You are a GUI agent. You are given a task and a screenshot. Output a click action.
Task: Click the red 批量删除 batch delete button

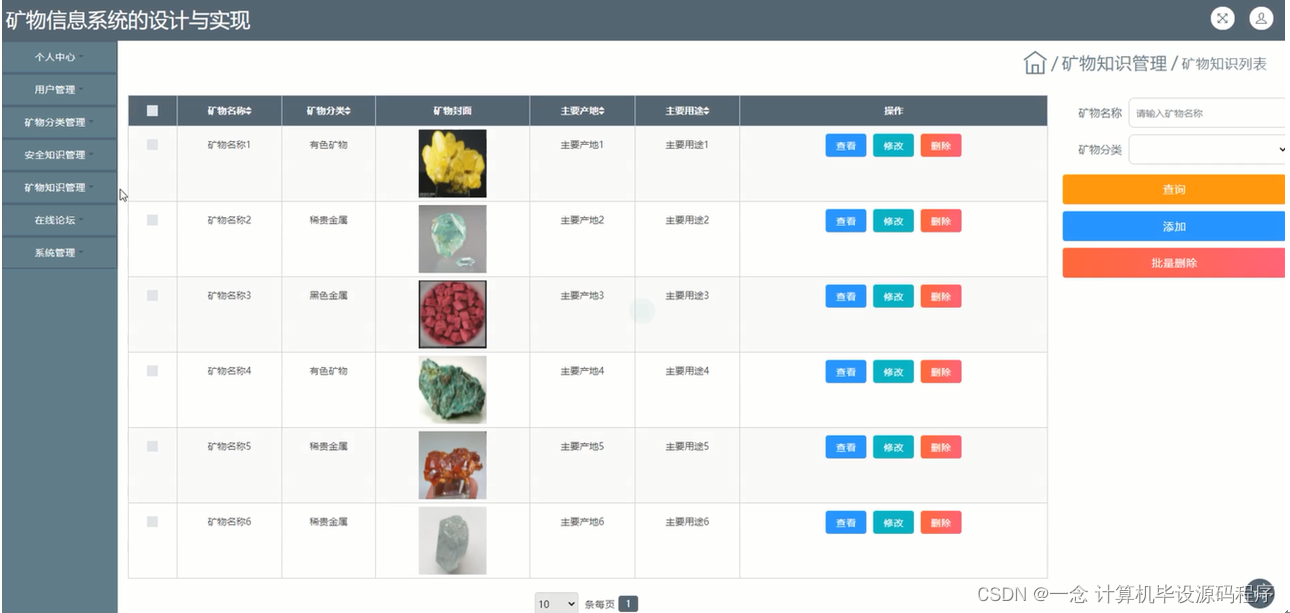click(x=1173, y=262)
